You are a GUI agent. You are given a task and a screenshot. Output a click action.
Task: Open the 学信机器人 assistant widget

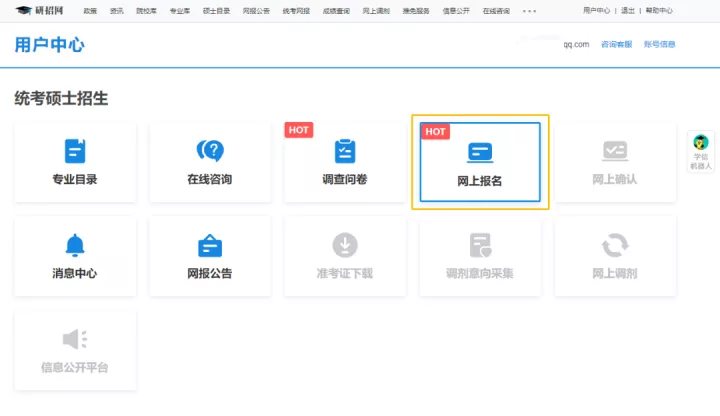[702, 152]
